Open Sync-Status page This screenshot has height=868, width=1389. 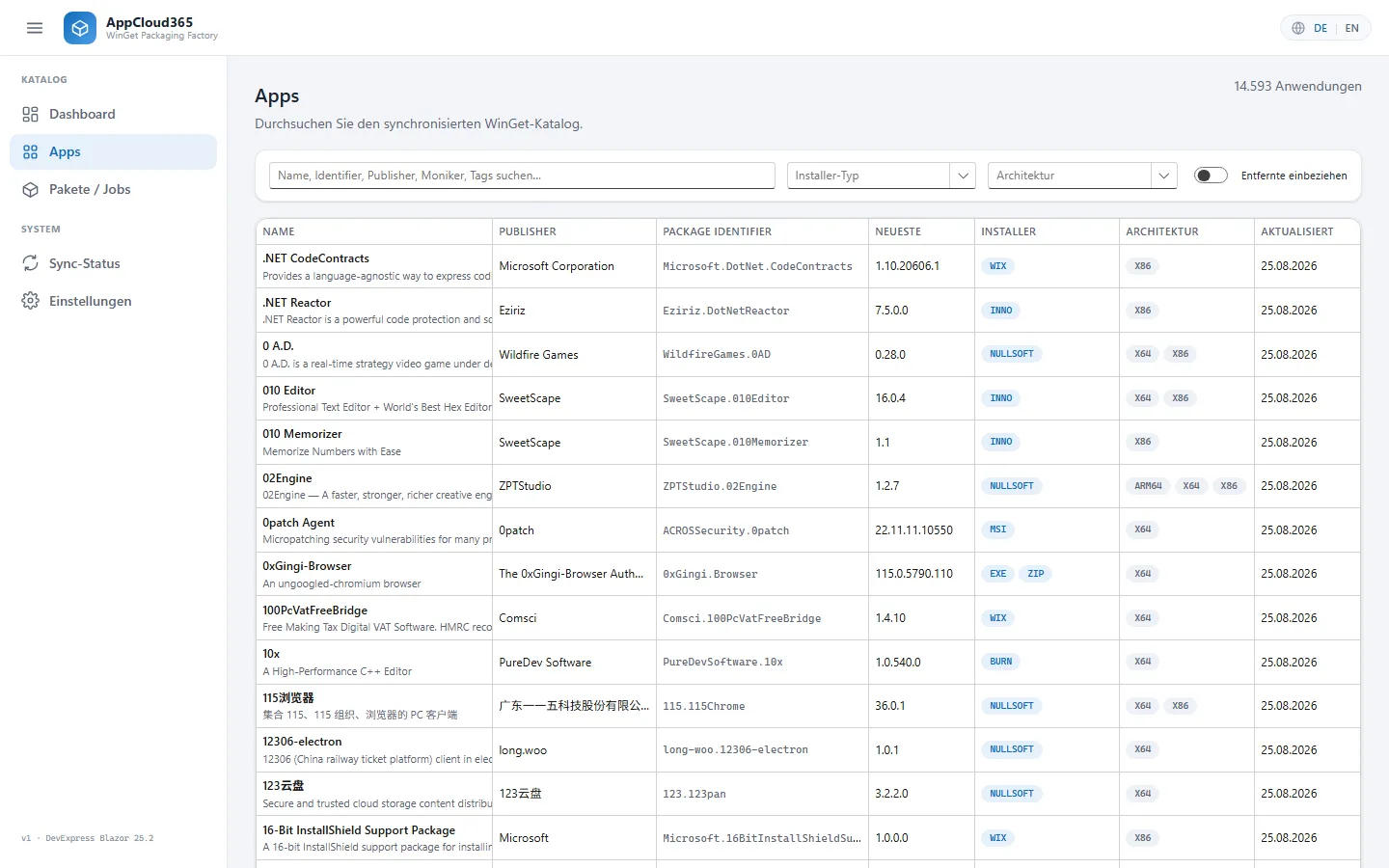click(114, 263)
